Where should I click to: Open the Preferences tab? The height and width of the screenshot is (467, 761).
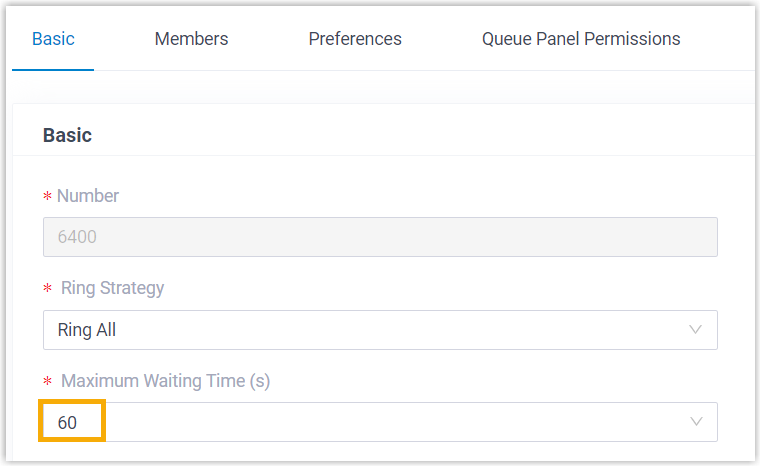[x=355, y=39]
